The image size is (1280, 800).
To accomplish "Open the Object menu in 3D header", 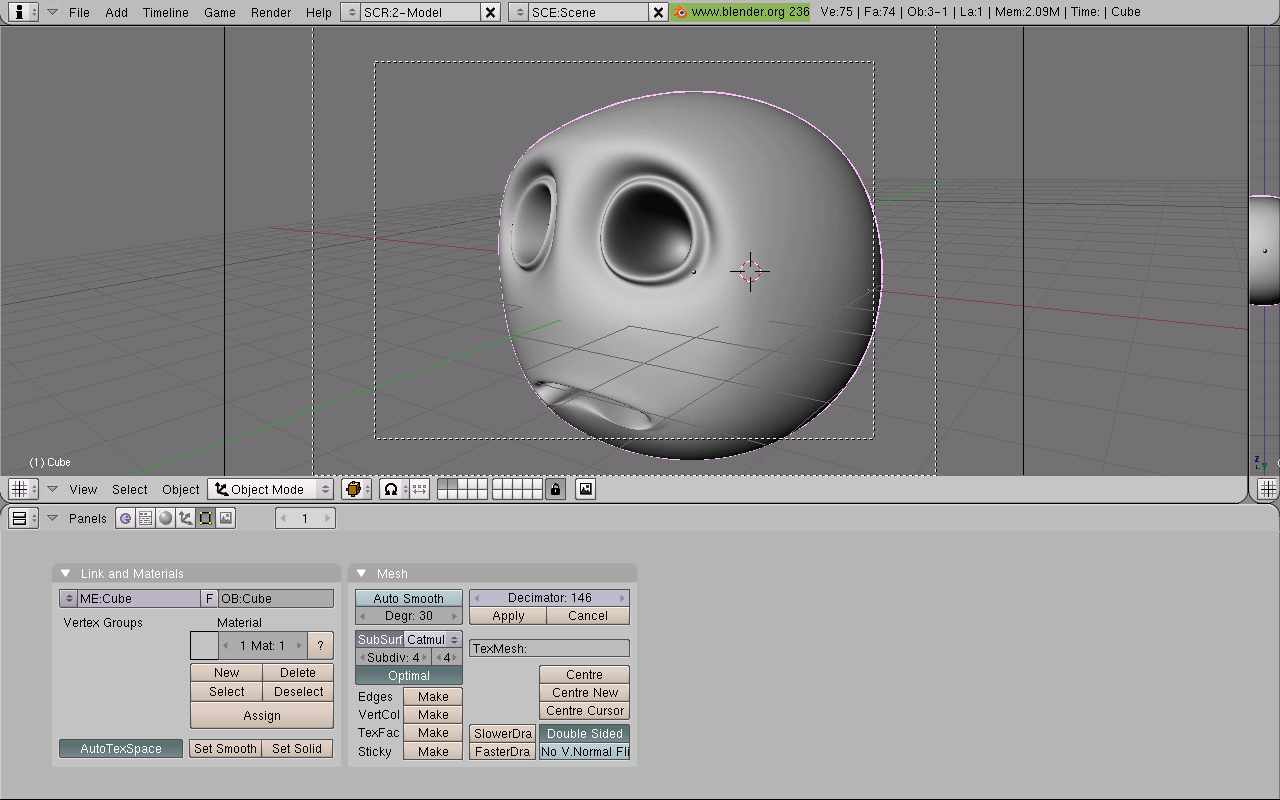I will pyautogui.click(x=180, y=489).
